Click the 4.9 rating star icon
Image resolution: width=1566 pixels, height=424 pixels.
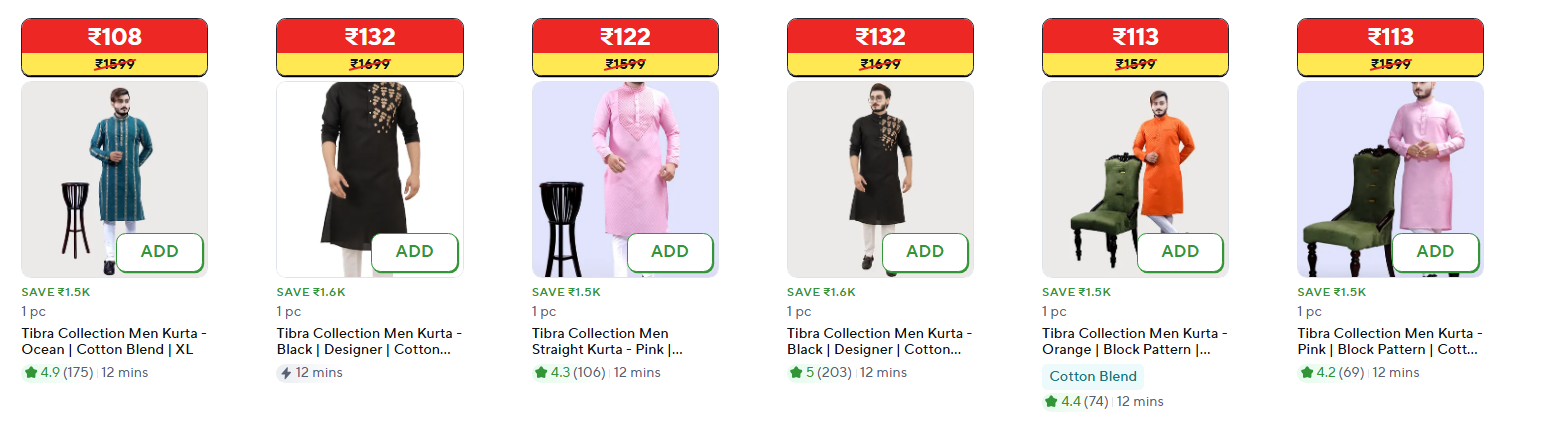click(31, 373)
